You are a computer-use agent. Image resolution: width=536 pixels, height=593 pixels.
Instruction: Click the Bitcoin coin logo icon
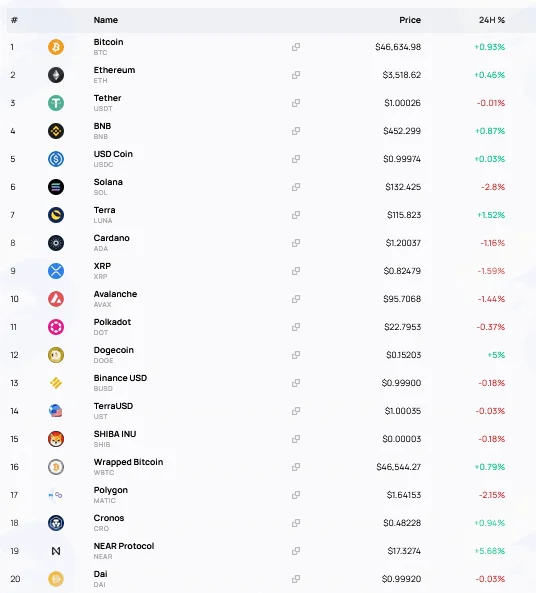(56, 47)
